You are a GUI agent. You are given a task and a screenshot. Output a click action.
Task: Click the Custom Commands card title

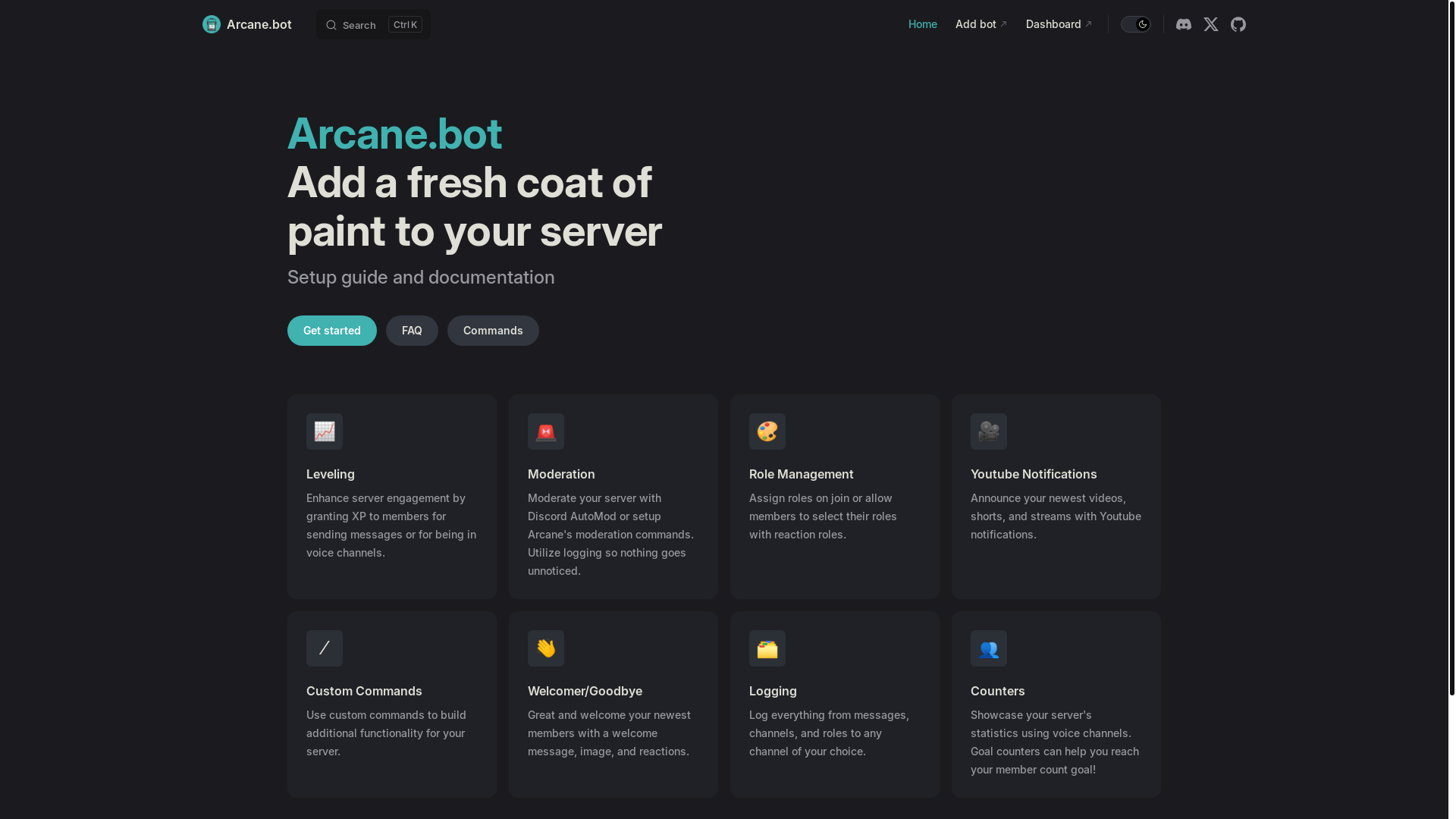point(364,691)
